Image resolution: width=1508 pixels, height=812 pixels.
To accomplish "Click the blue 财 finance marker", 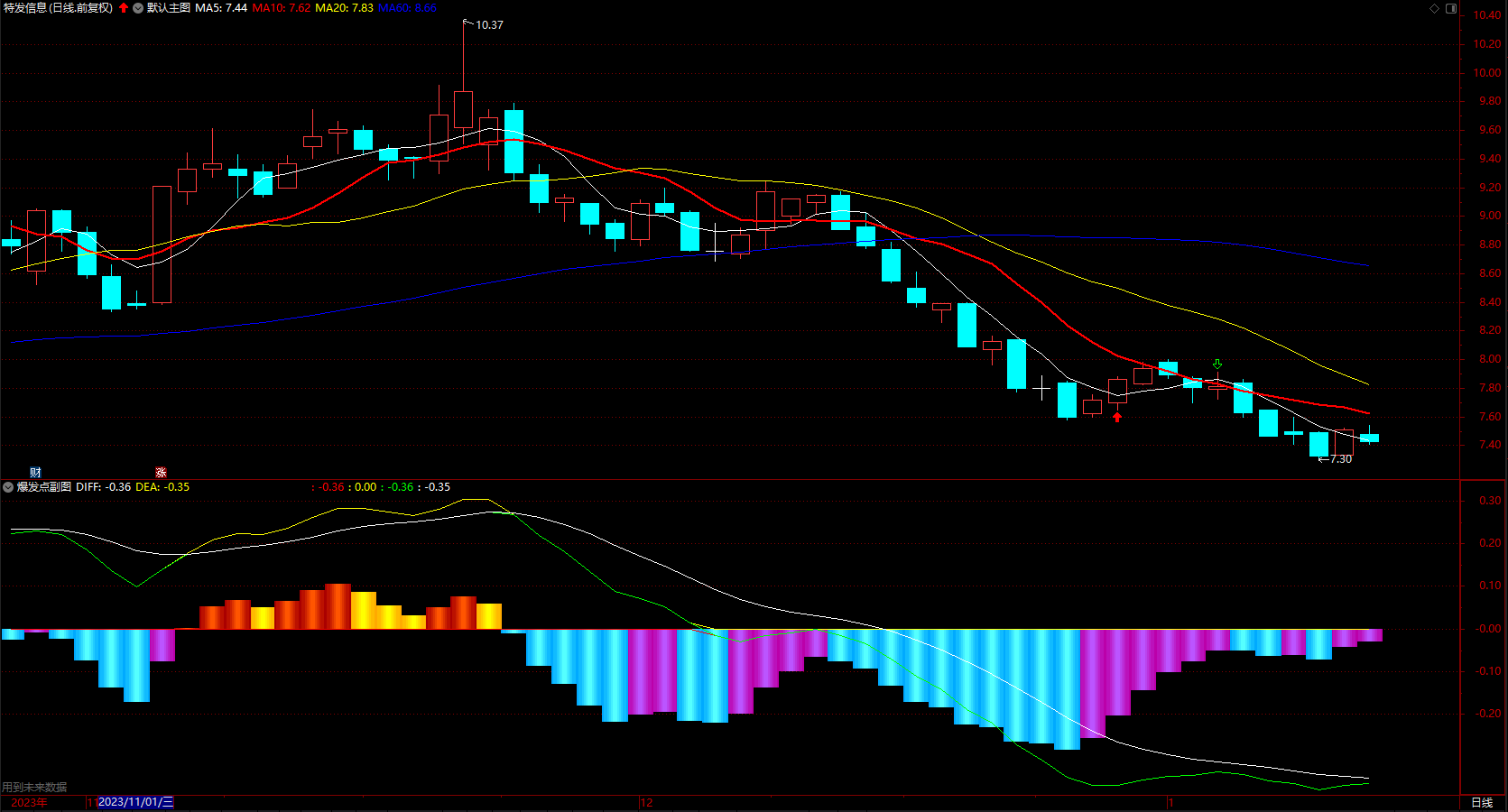I will [35, 473].
